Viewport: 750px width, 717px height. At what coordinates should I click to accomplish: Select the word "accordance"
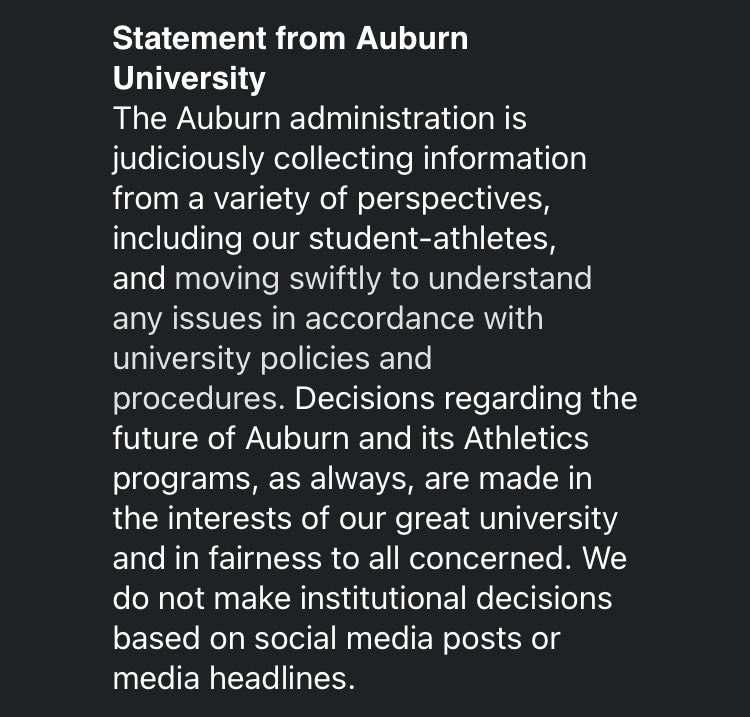coord(389,319)
